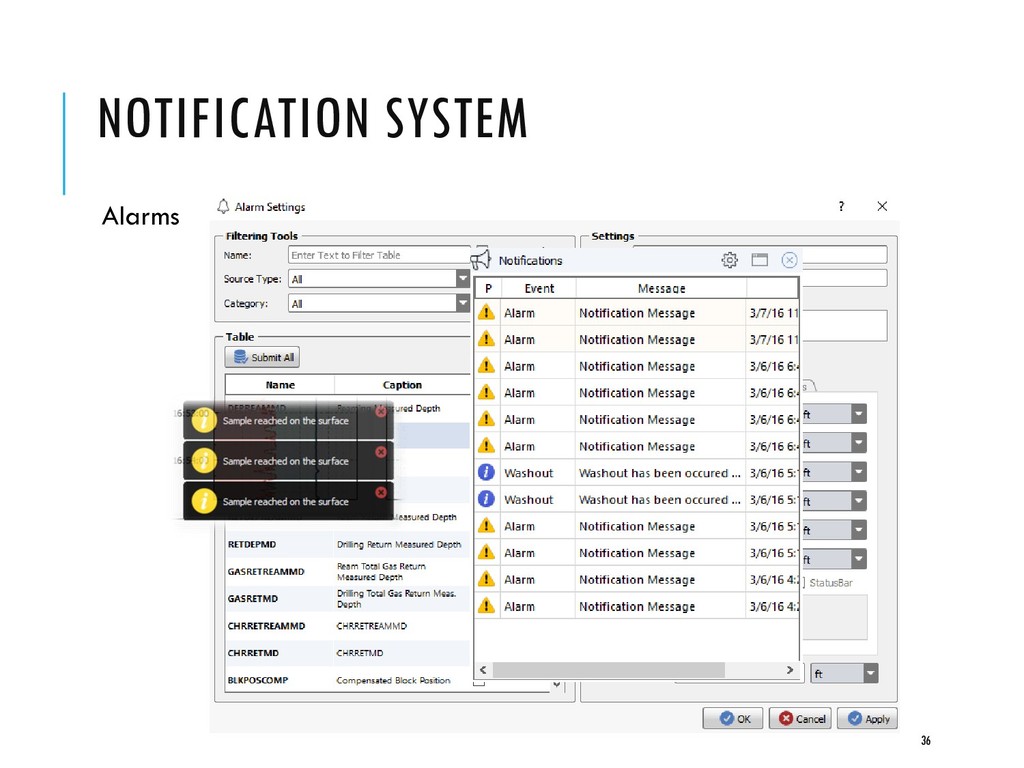Click the megaphone icon beside Notifications

pyautogui.click(x=481, y=260)
